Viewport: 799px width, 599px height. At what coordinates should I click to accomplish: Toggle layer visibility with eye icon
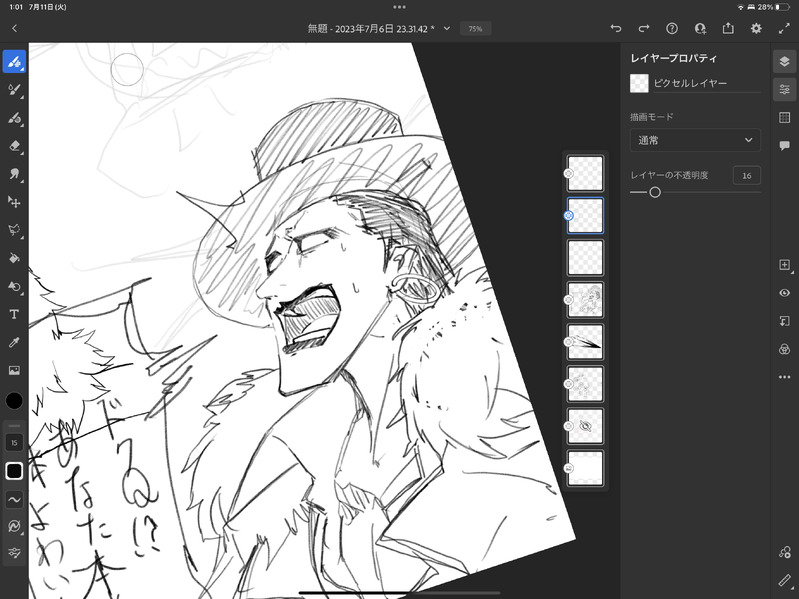point(785,293)
